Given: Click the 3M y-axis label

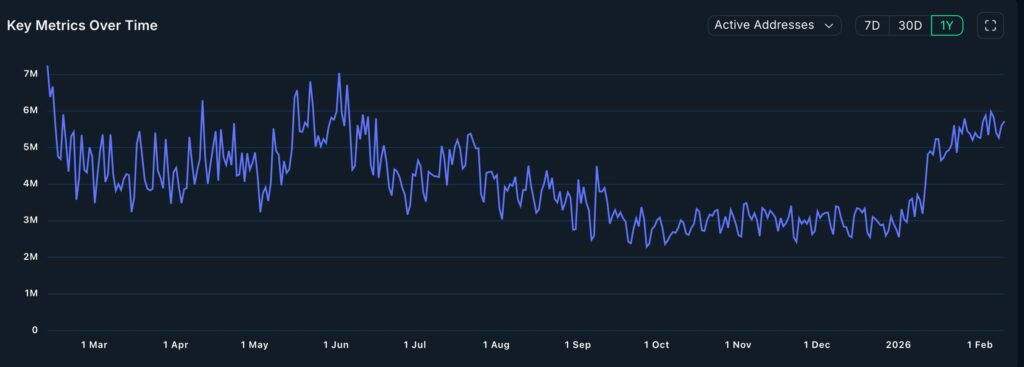Looking at the screenshot, I should 31,220.
